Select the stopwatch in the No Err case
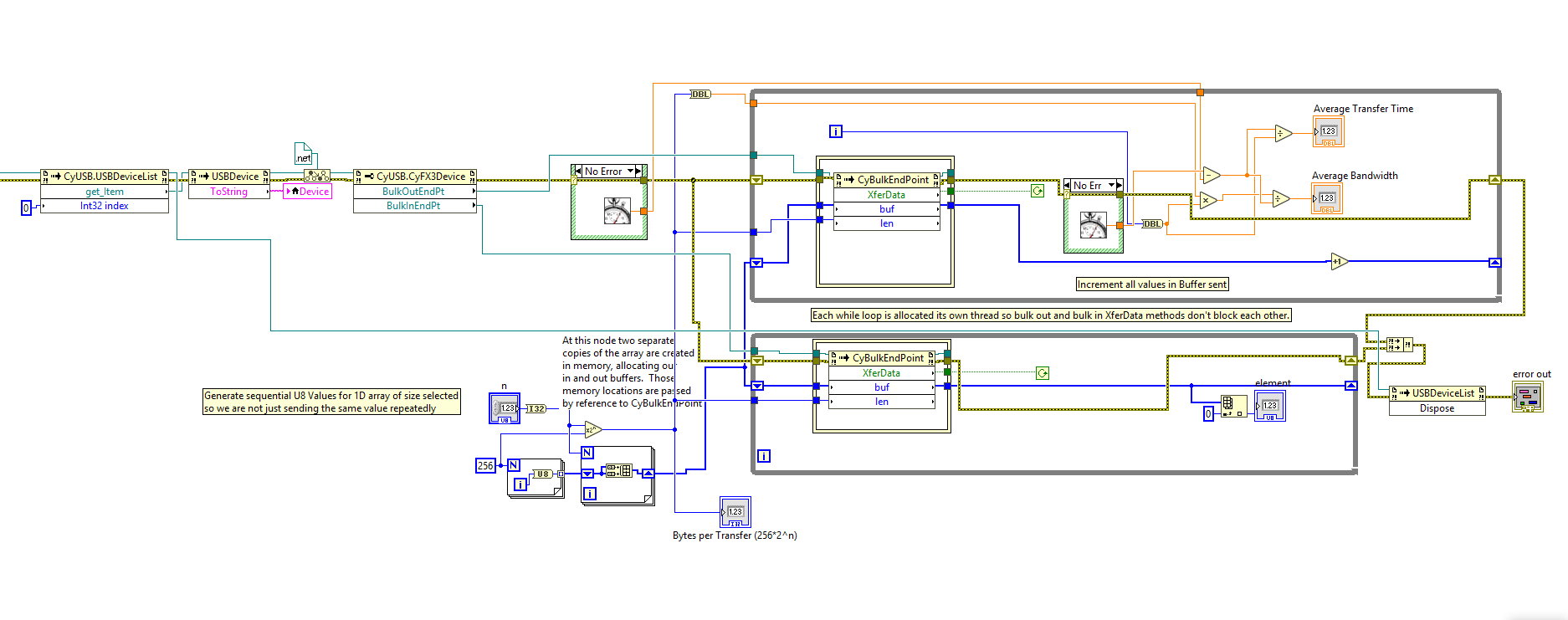The width and height of the screenshot is (1568, 620). click(x=1093, y=225)
